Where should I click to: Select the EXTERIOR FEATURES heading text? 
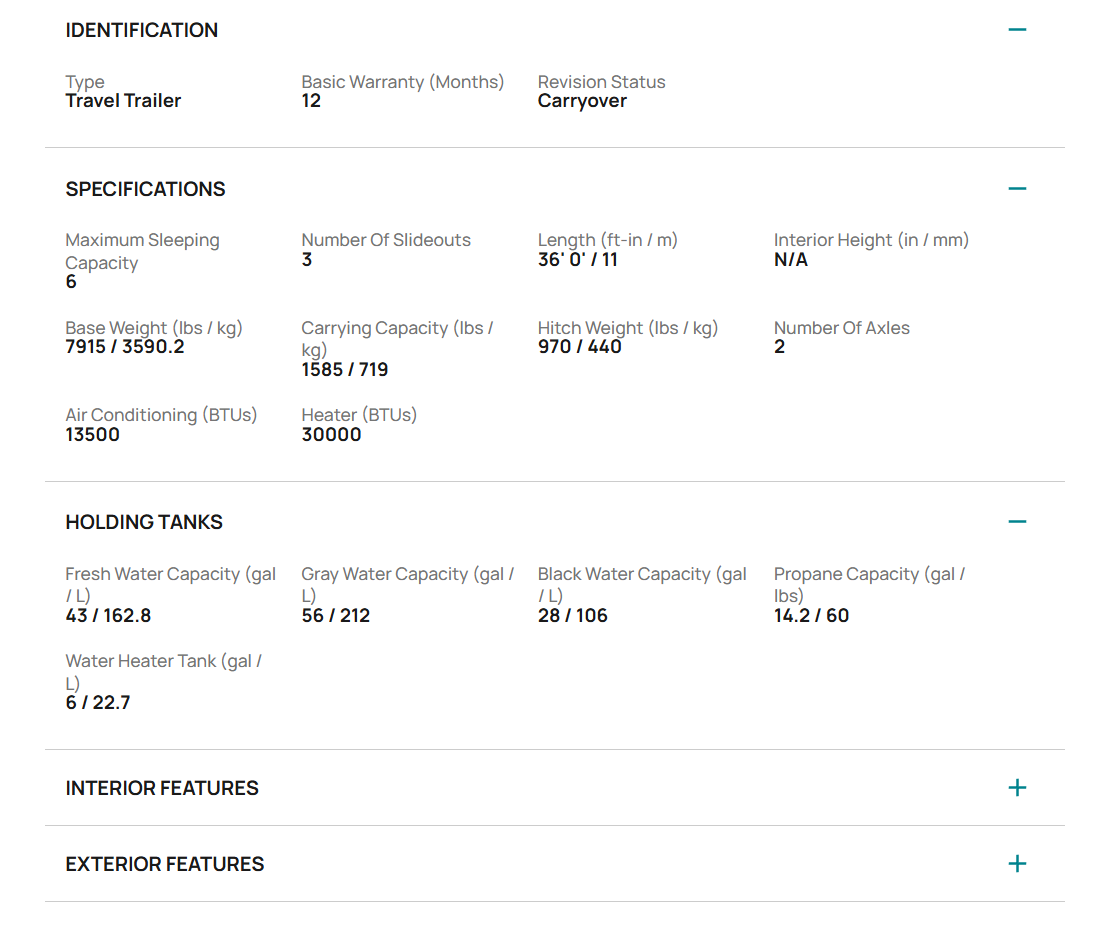point(165,864)
